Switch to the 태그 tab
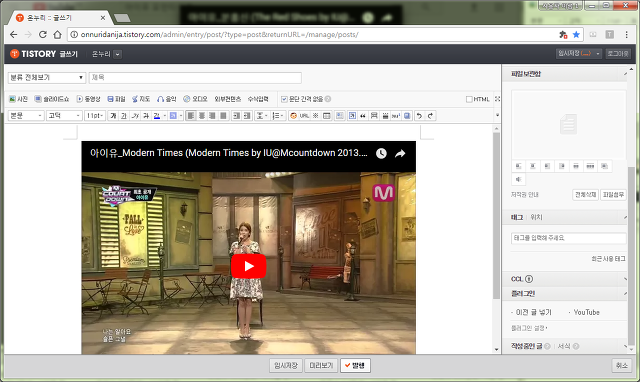Screen dimensions: 640x382 (517, 218)
